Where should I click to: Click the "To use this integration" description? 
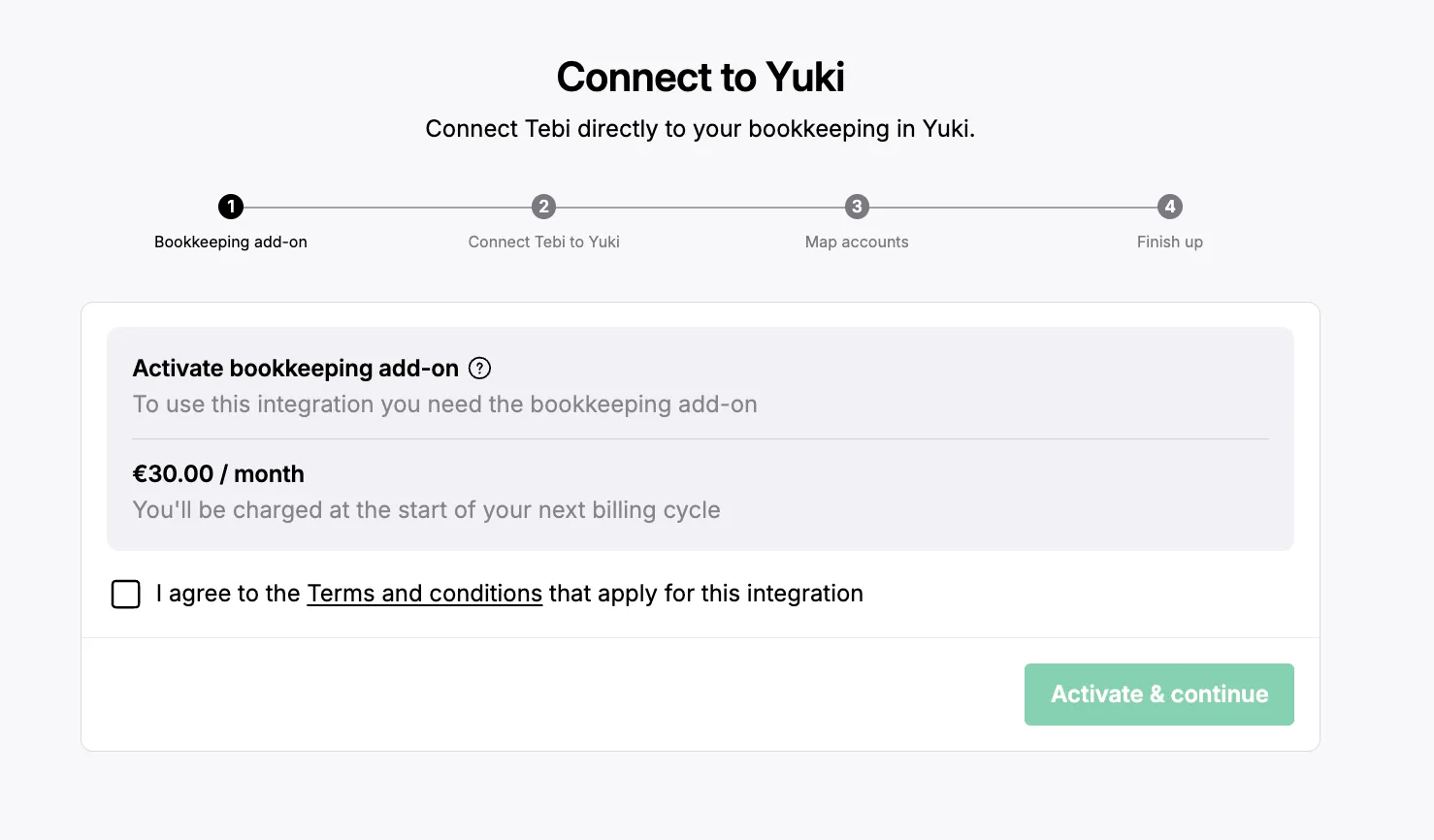444,404
